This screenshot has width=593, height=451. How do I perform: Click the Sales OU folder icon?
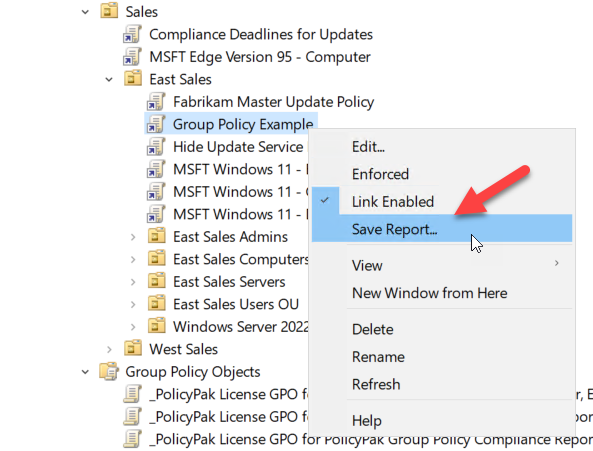click(109, 11)
